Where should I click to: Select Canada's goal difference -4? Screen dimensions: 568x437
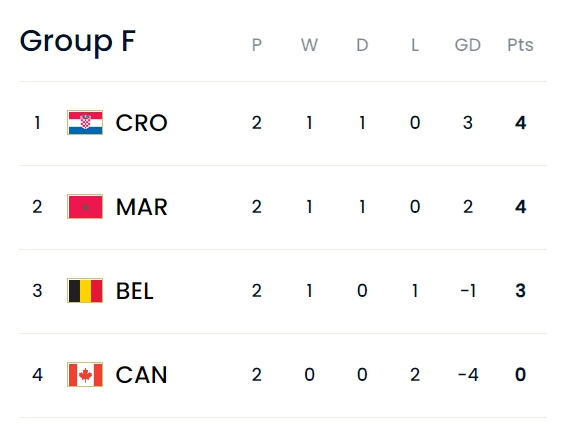[468, 375]
